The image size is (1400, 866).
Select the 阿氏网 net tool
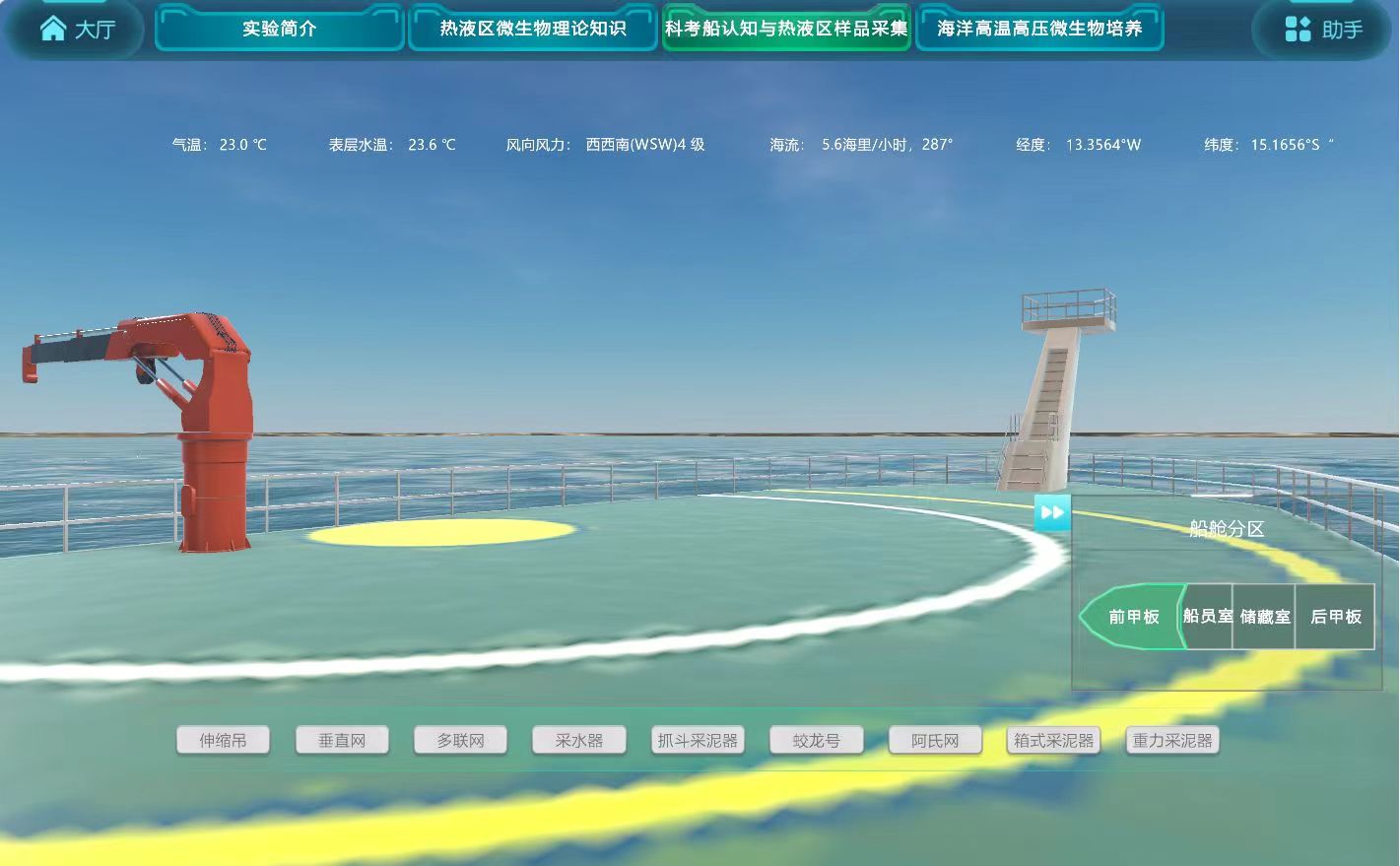pyautogui.click(x=934, y=740)
